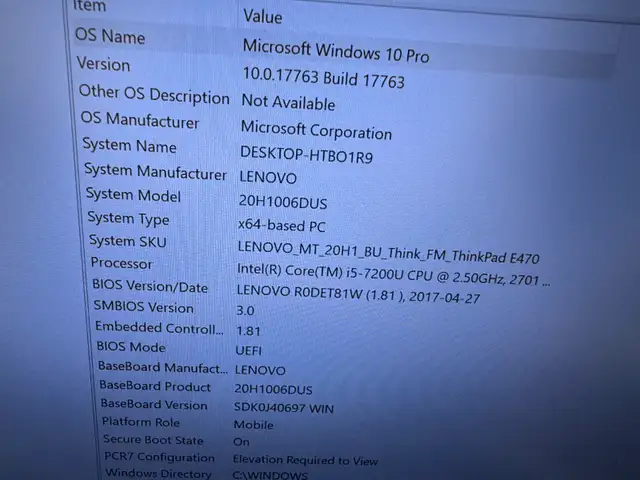Viewport: 640px width, 480px height.
Task: Select the Other OS Description row
Action: (154, 94)
